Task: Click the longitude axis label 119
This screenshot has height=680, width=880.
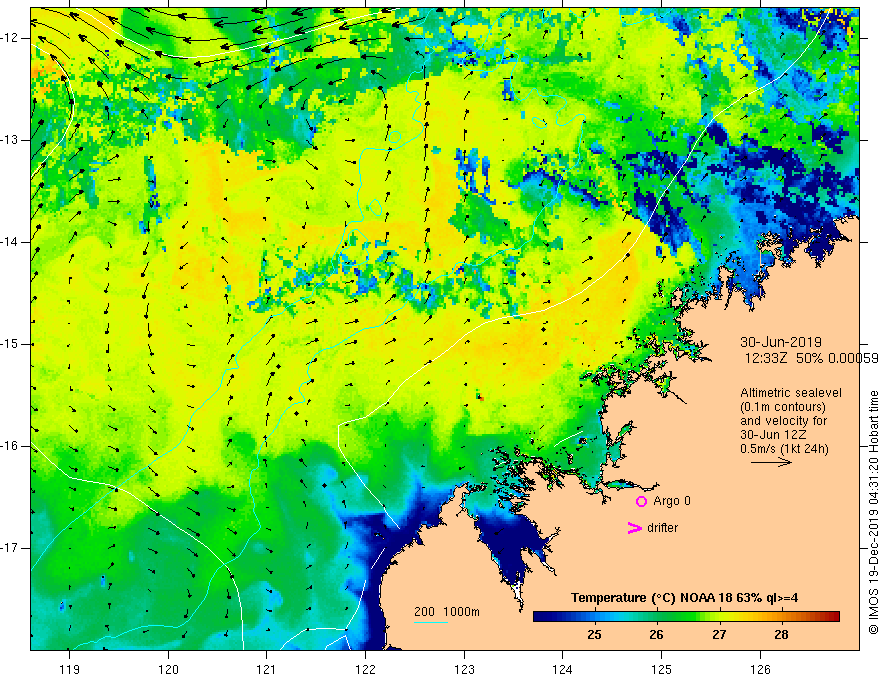Action: coord(69,669)
